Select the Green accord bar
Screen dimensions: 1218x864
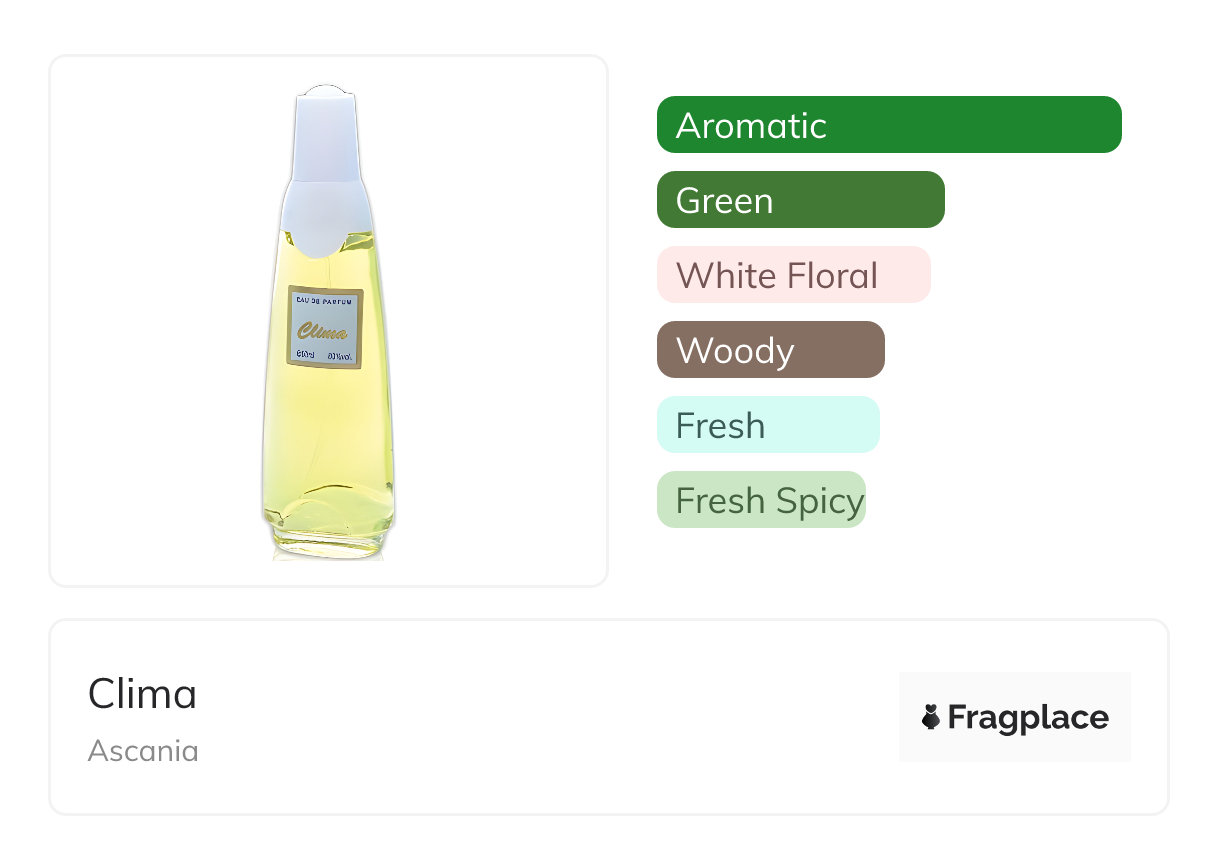[800, 200]
